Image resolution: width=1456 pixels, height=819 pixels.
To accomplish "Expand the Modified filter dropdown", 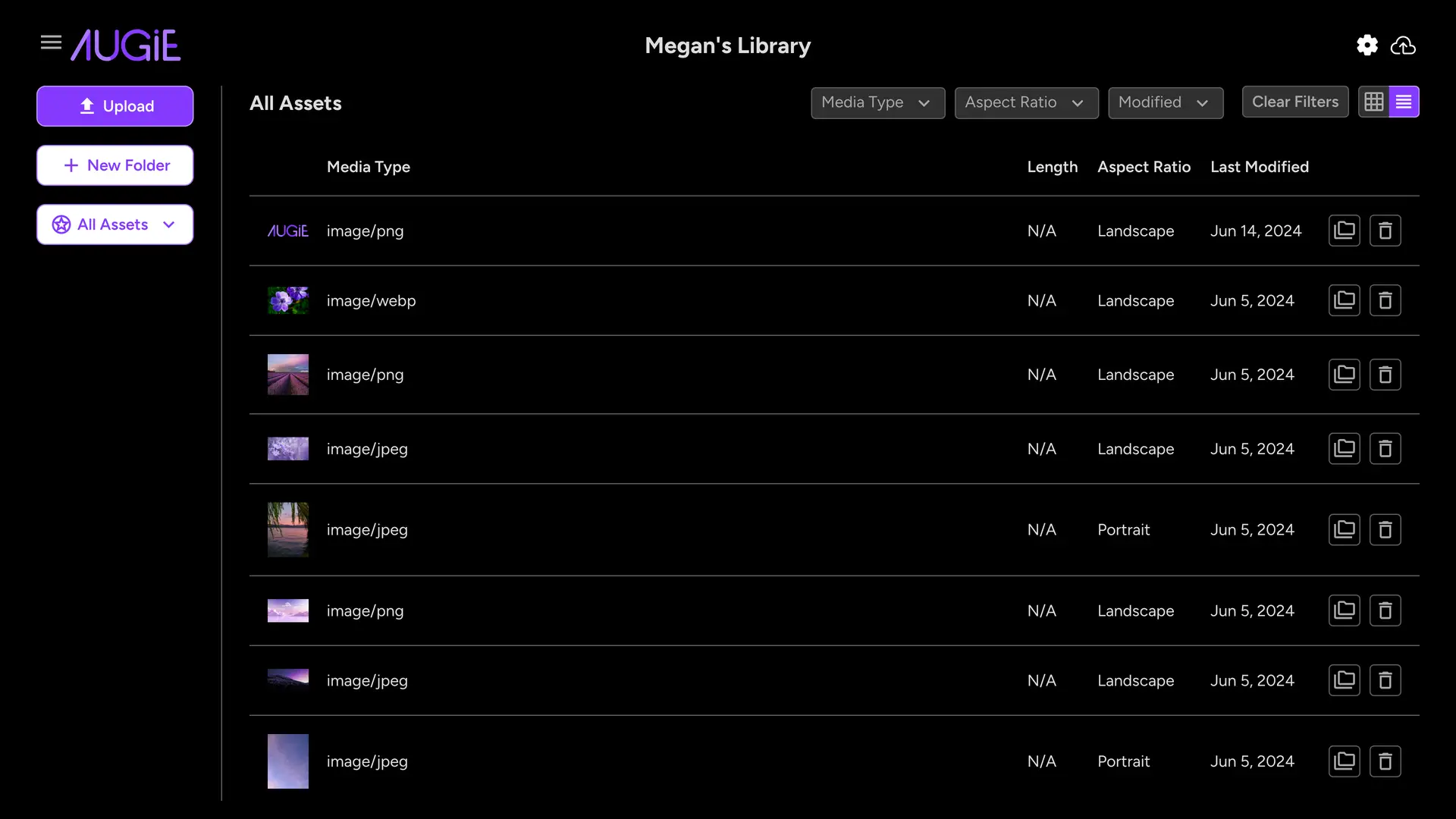I will 1165,102.
